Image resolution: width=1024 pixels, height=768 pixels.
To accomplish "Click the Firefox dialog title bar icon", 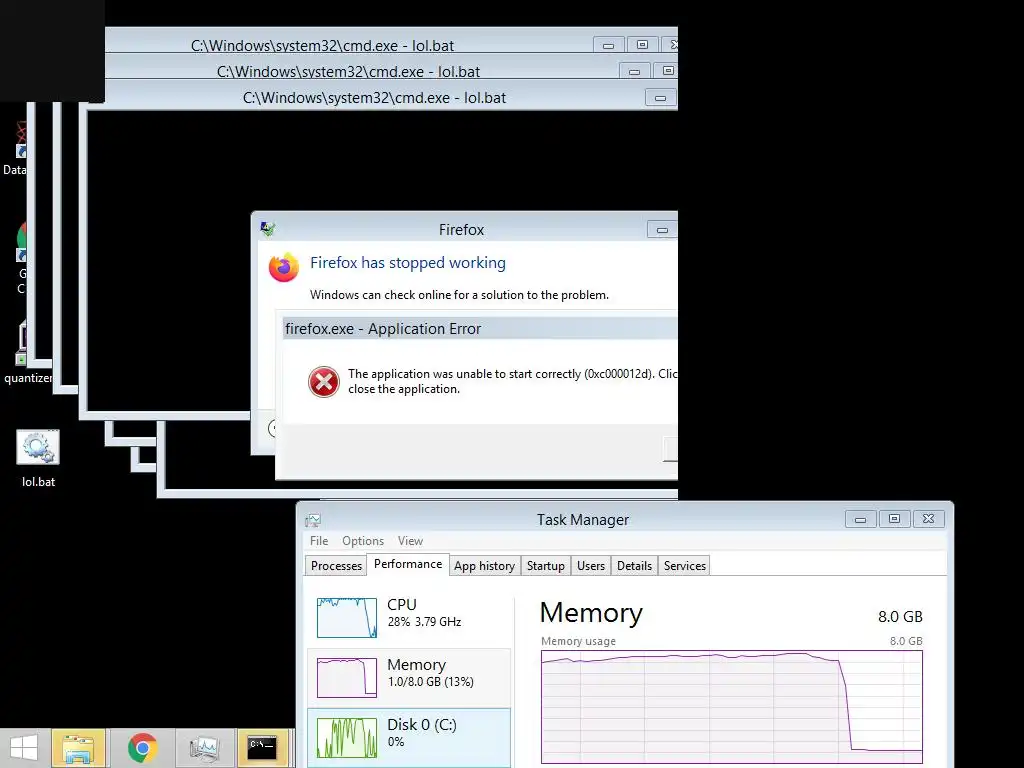I will tap(267, 229).
